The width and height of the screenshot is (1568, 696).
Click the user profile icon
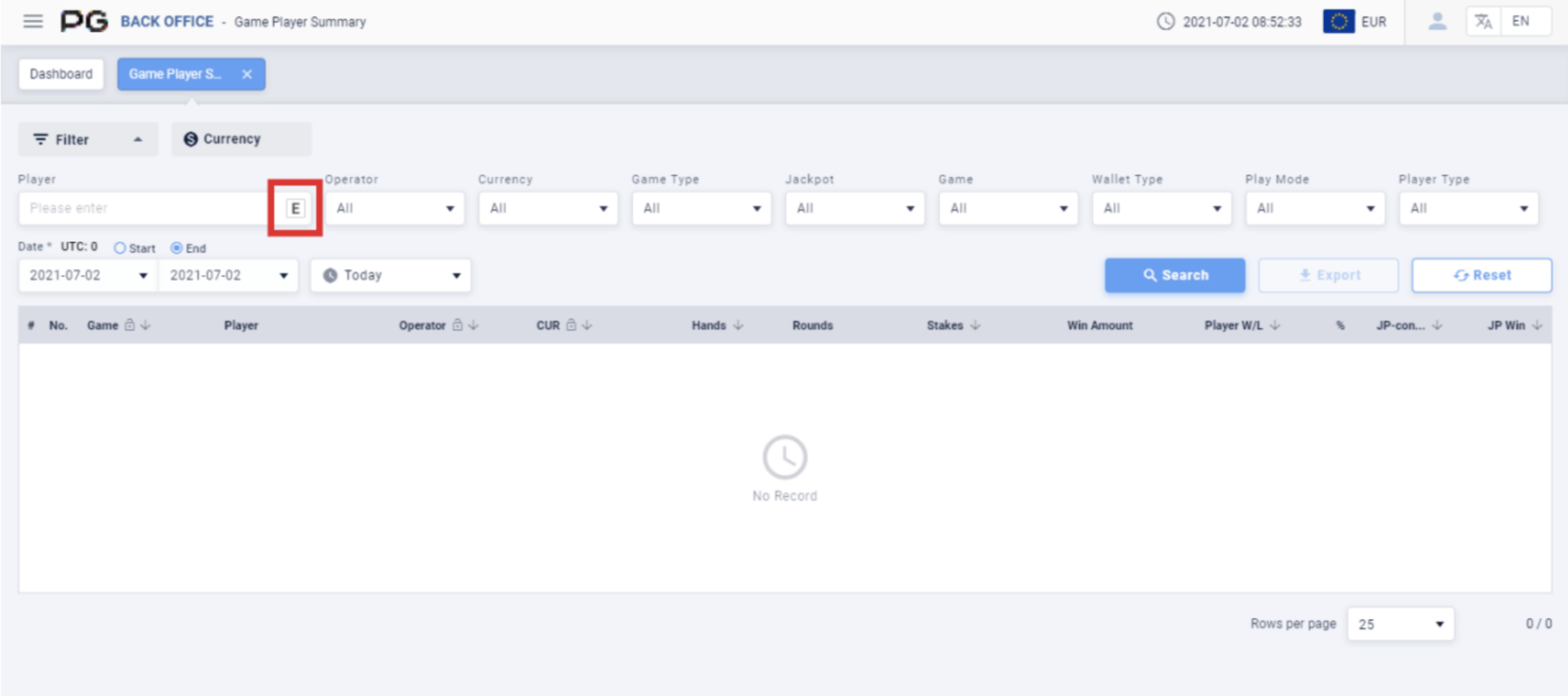pyautogui.click(x=1437, y=22)
